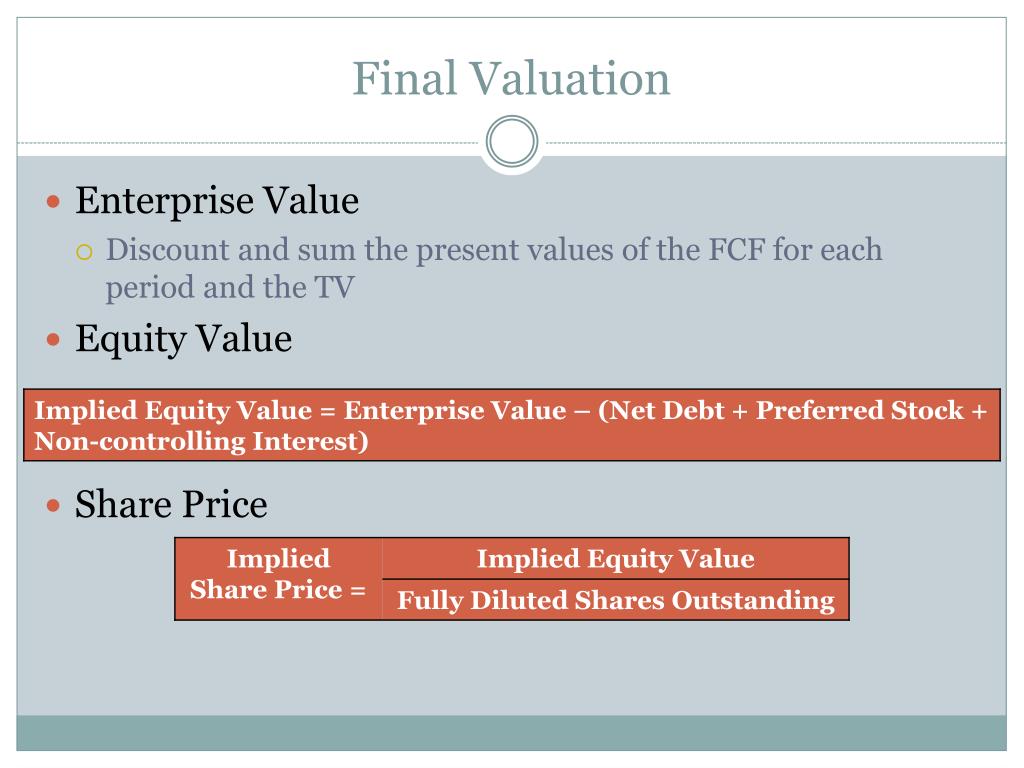Select the circle ornament below the title

512,141
